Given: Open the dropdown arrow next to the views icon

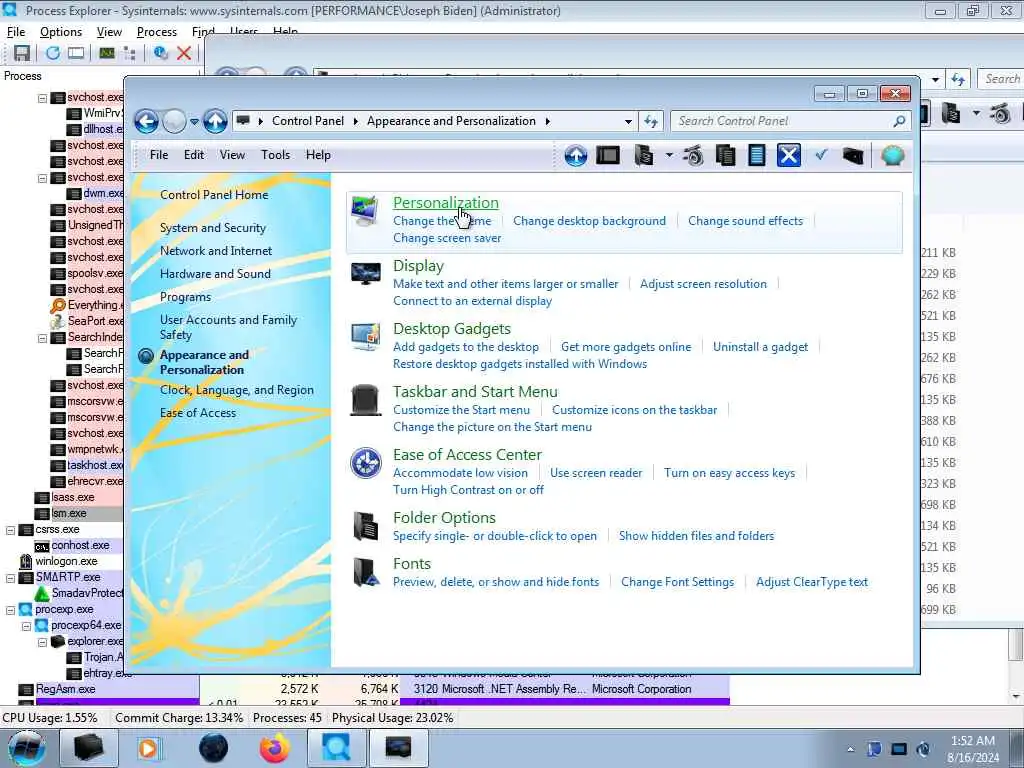Looking at the screenshot, I should pos(669,155).
